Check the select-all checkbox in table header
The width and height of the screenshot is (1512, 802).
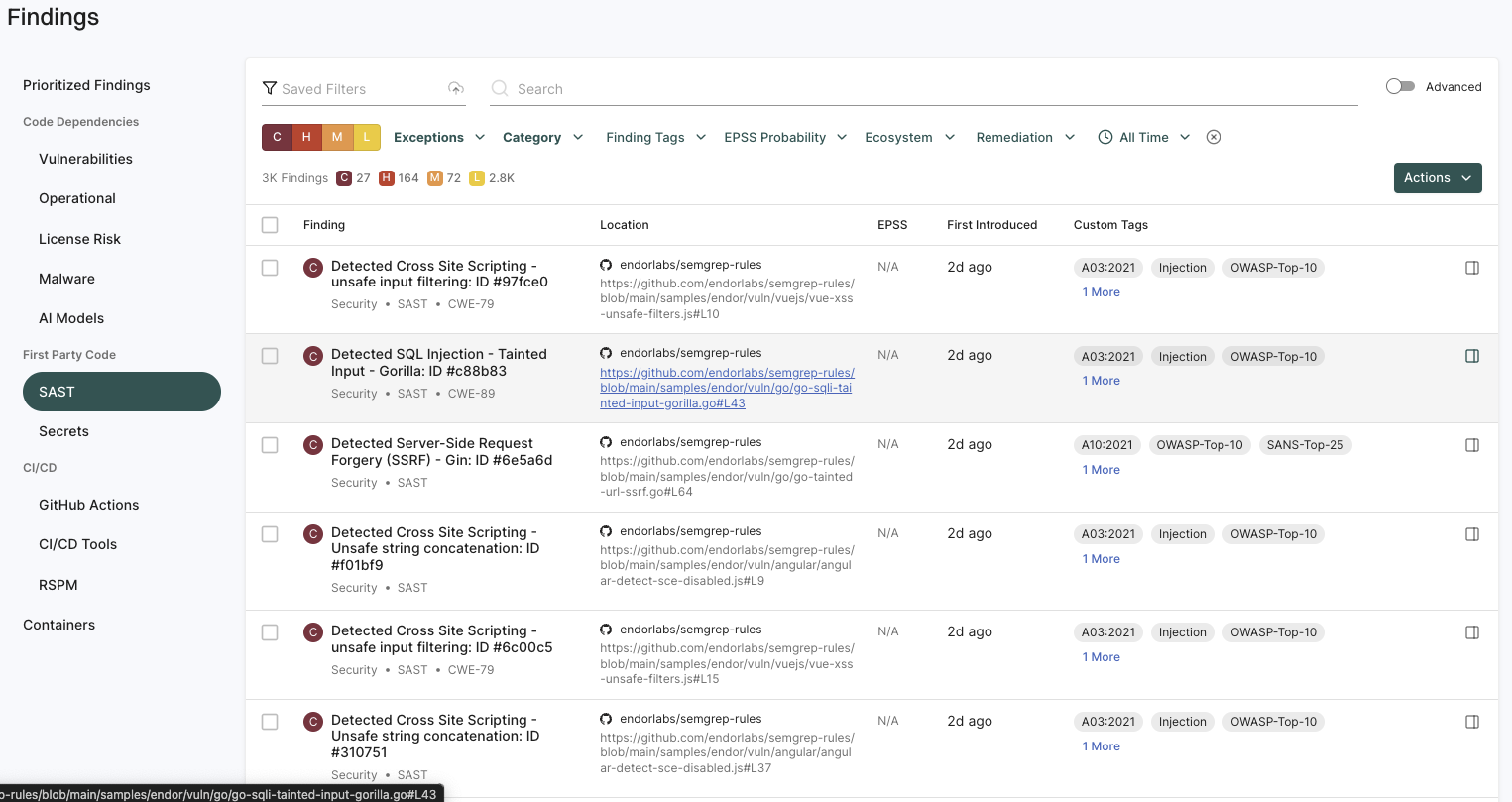270,225
